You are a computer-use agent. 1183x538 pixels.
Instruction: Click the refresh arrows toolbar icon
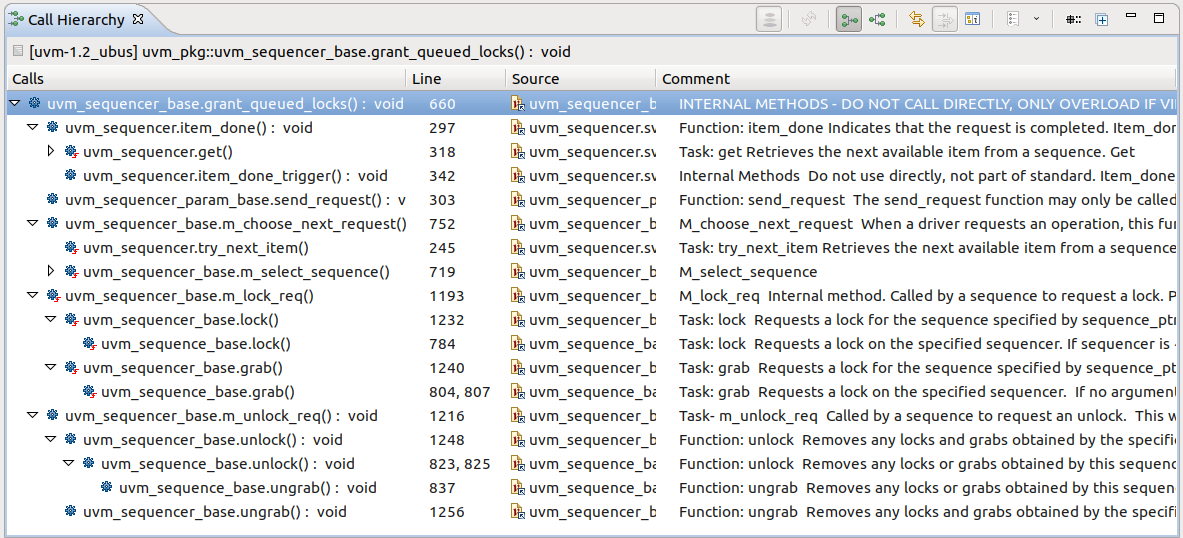pyautogui.click(x=808, y=19)
